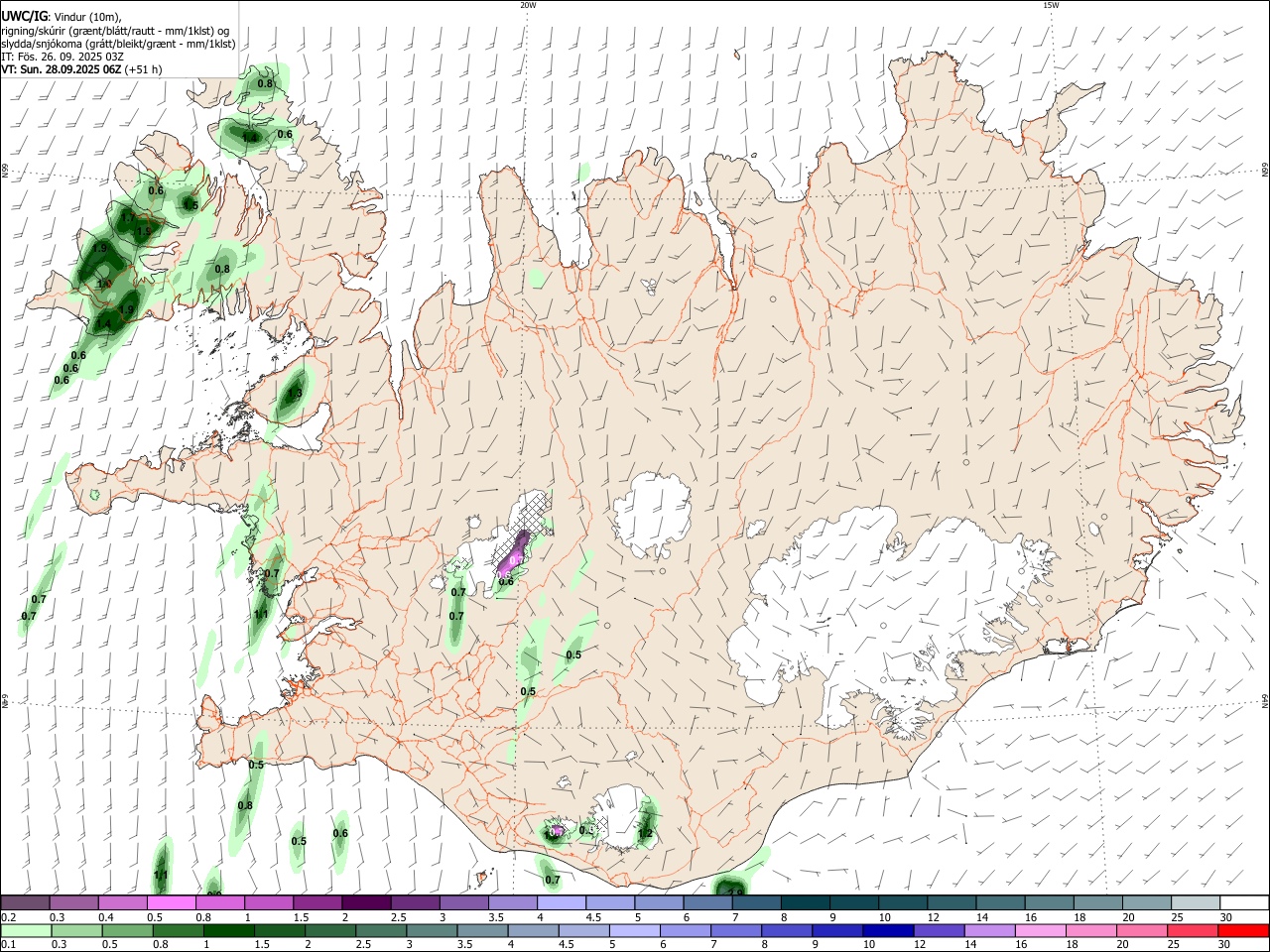Click the '4.5' label in the top legend row
The image size is (1270, 952).
point(593,917)
